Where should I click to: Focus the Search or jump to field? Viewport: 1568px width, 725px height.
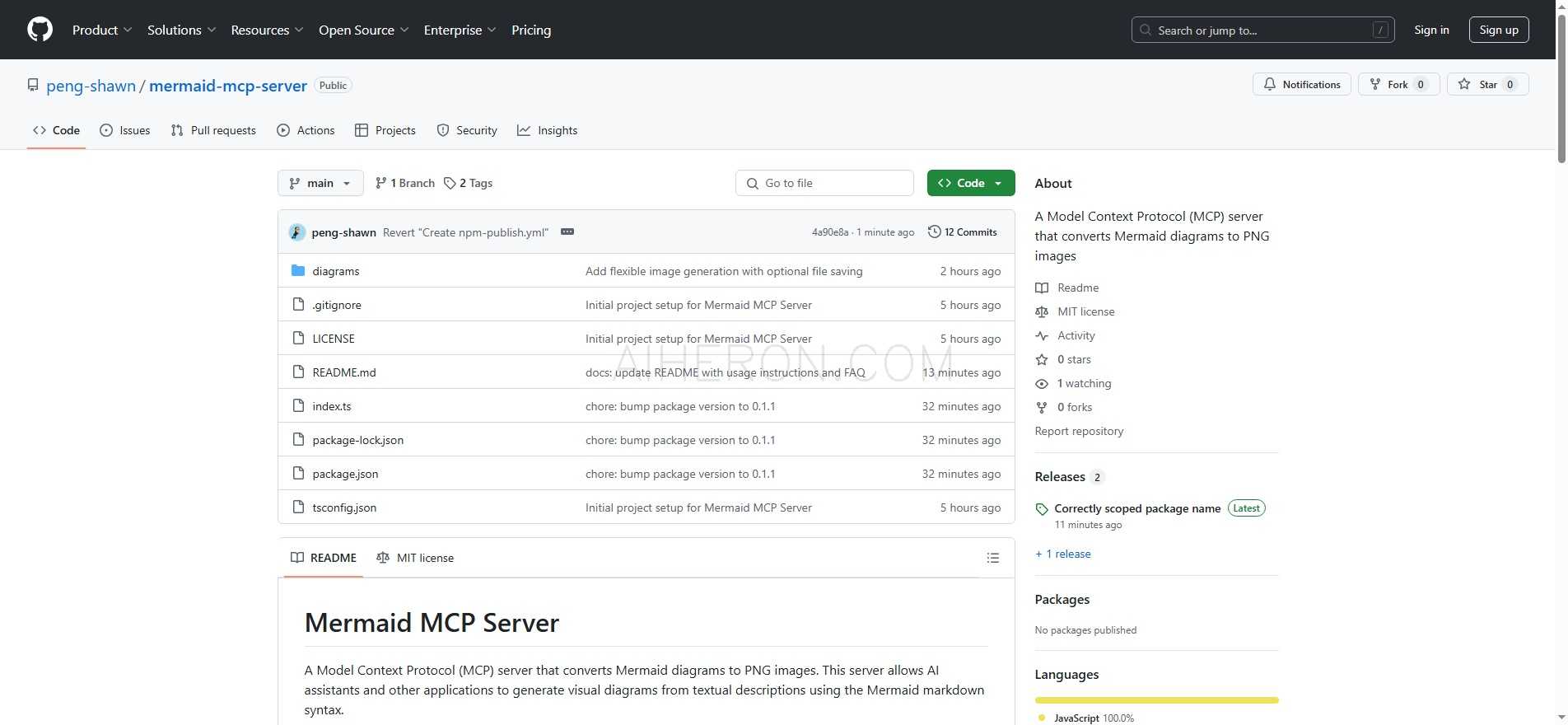pos(1262,30)
